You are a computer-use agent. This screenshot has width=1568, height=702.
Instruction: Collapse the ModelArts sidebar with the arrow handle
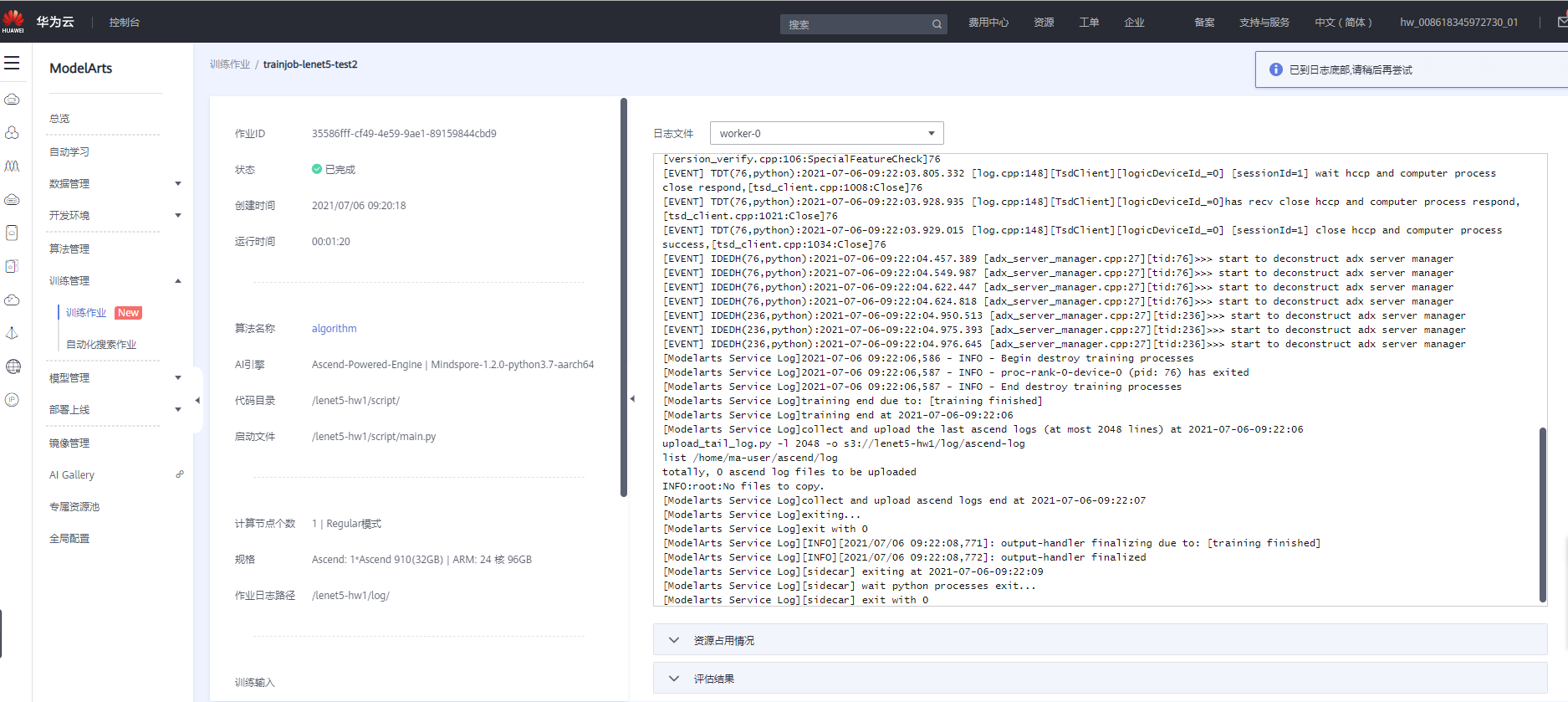tap(197, 401)
